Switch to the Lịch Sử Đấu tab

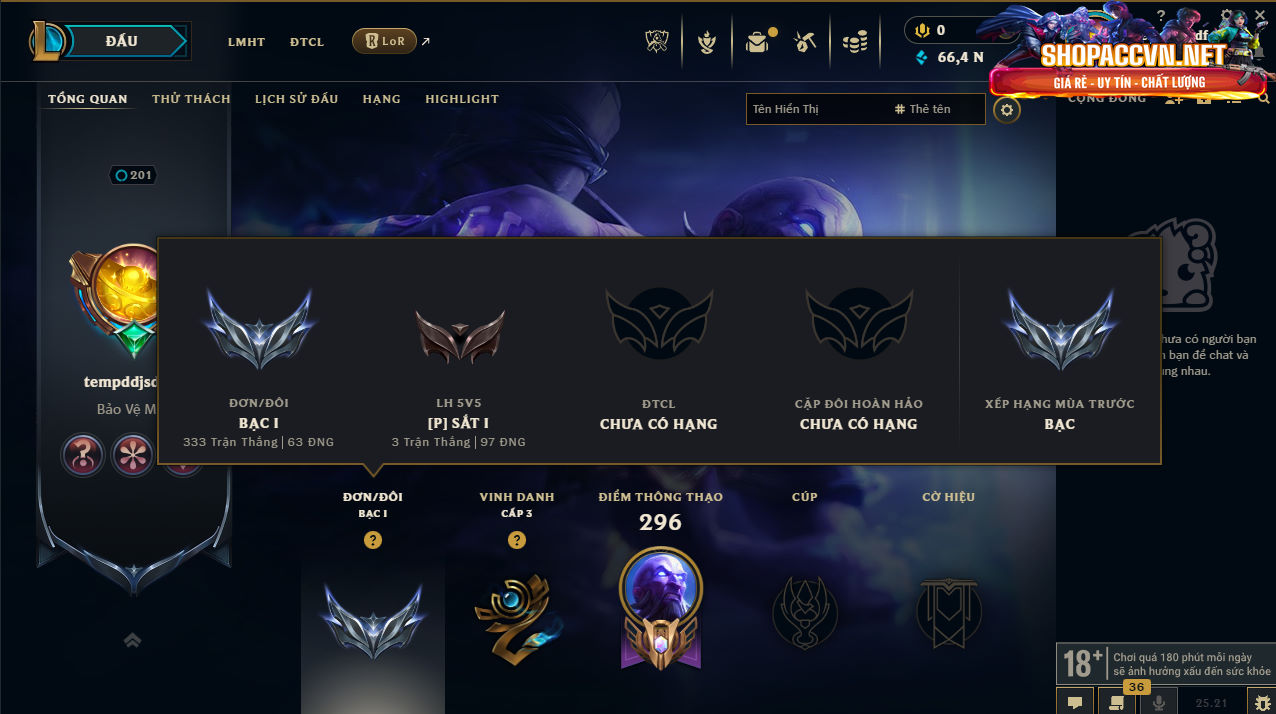296,99
